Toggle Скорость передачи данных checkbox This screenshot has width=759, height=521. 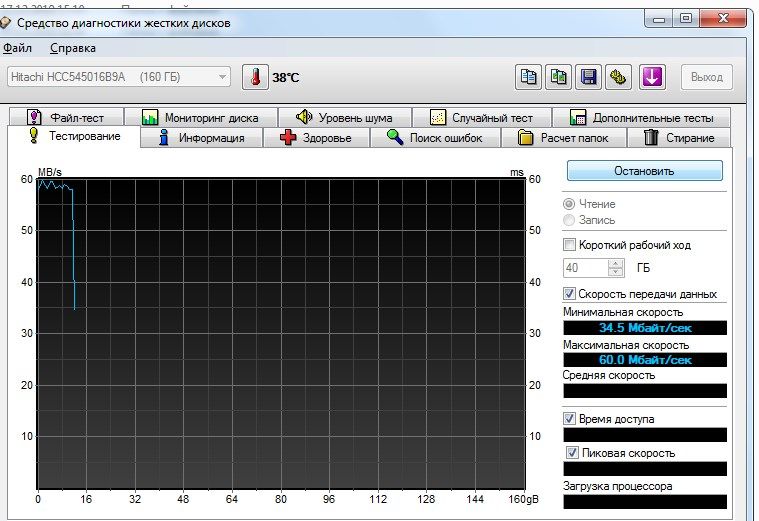pyautogui.click(x=570, y=293)
